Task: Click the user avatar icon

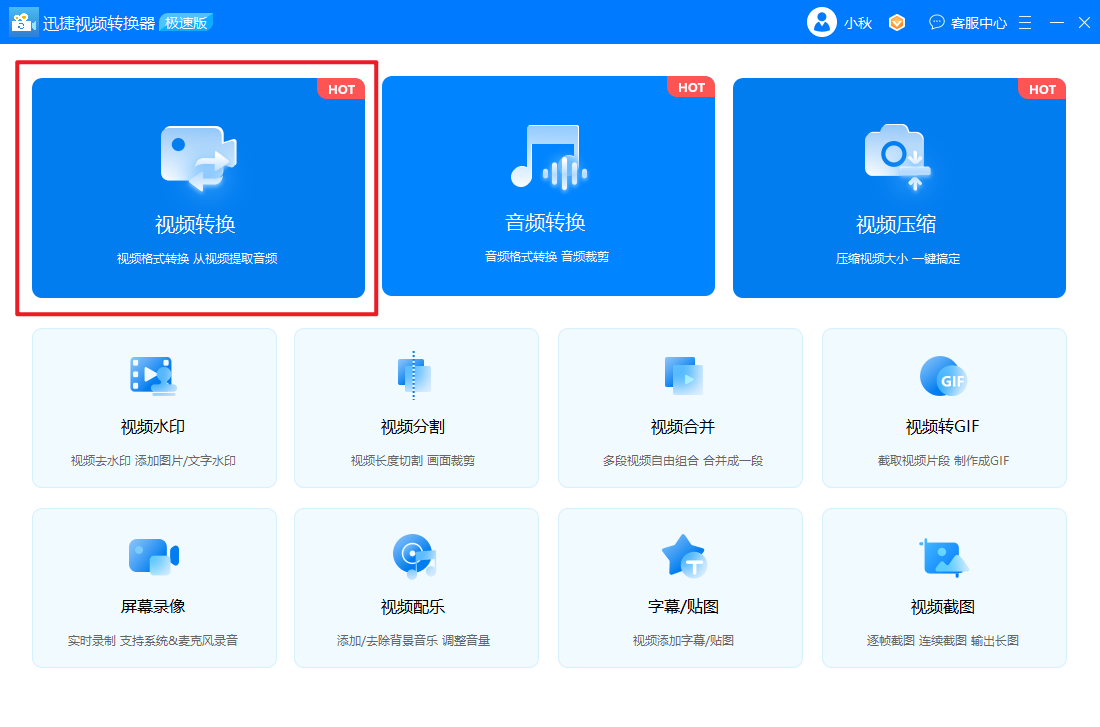Action: (821, 22)
